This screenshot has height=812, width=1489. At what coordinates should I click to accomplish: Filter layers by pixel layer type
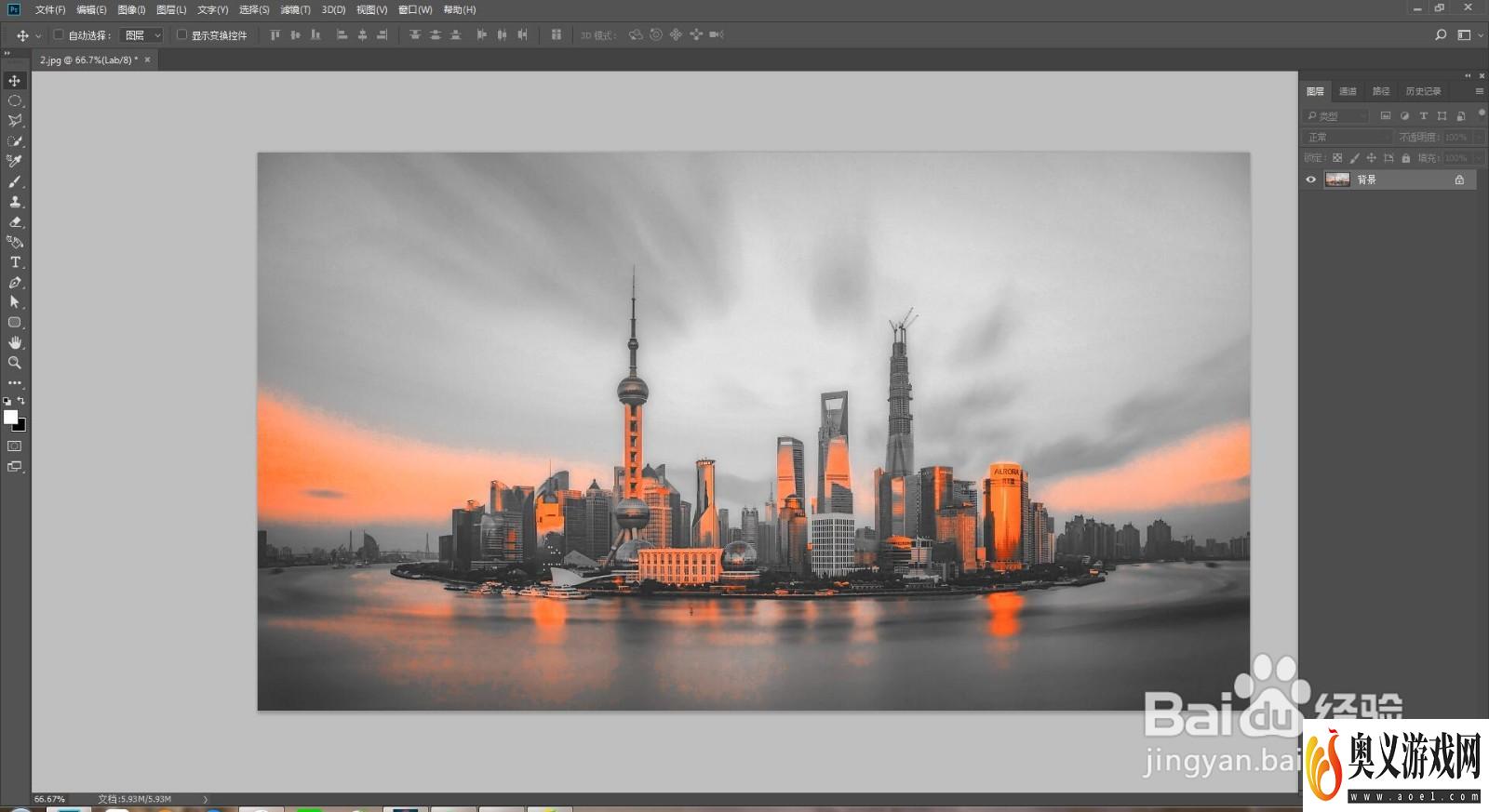[1386, 115]
